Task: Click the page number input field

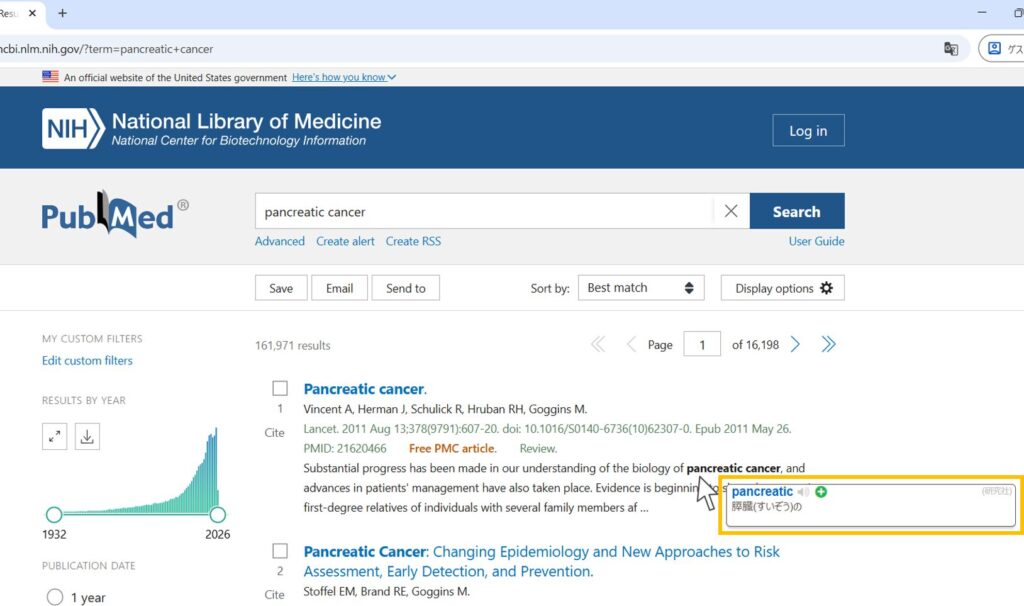Action: point(702,345)
